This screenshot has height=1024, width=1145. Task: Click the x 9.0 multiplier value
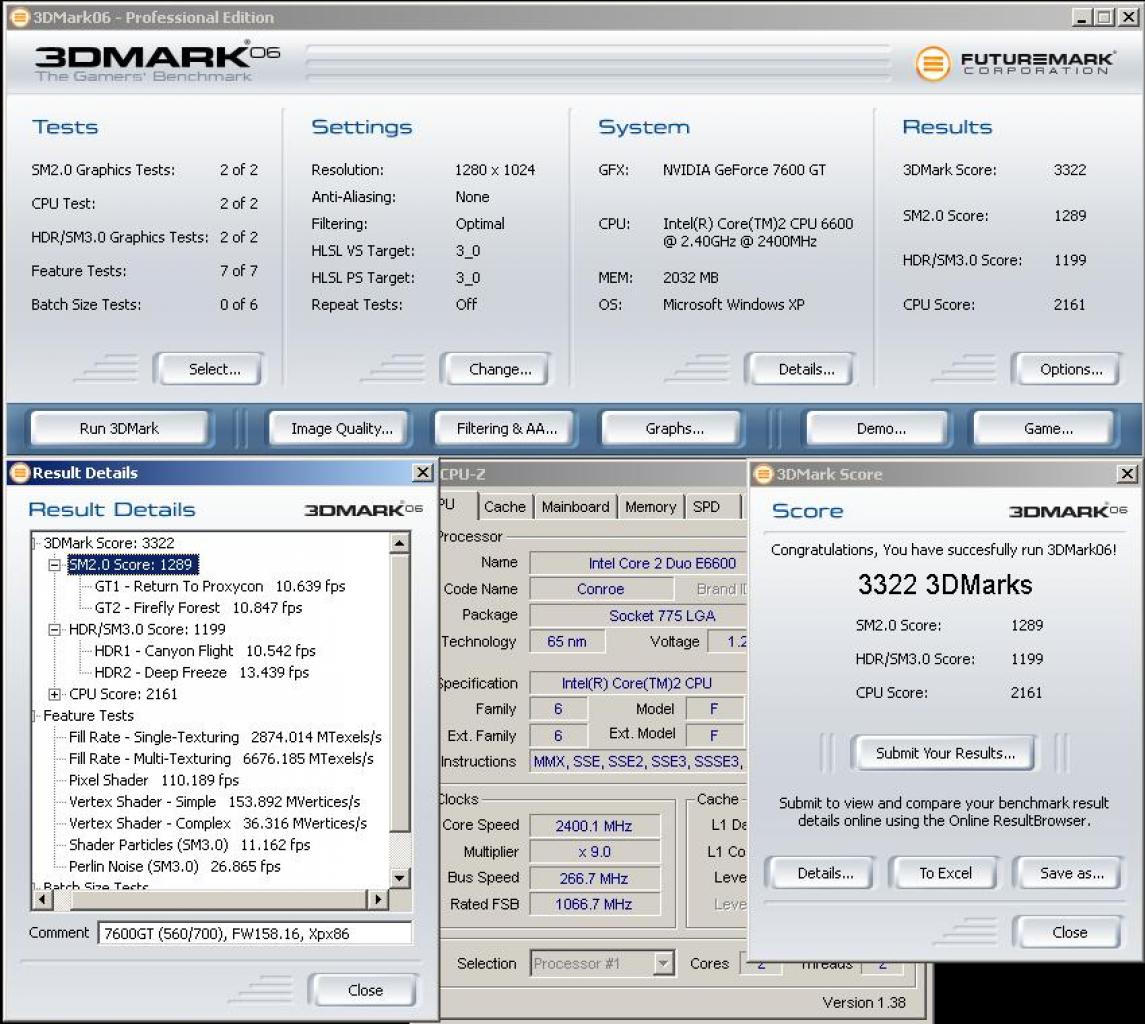point(594,852)
